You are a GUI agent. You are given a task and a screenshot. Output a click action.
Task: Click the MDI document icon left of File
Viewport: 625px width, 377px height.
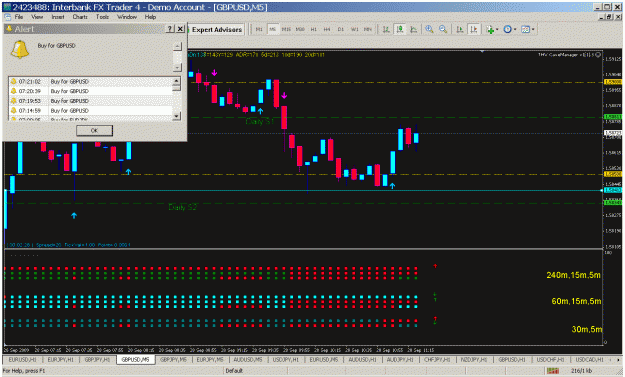(x=8, y=17)
